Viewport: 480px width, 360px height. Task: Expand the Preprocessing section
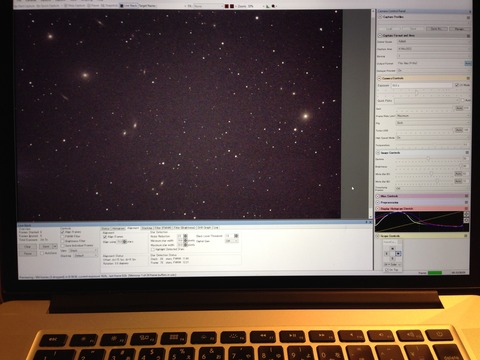click(x=378, y=202)
